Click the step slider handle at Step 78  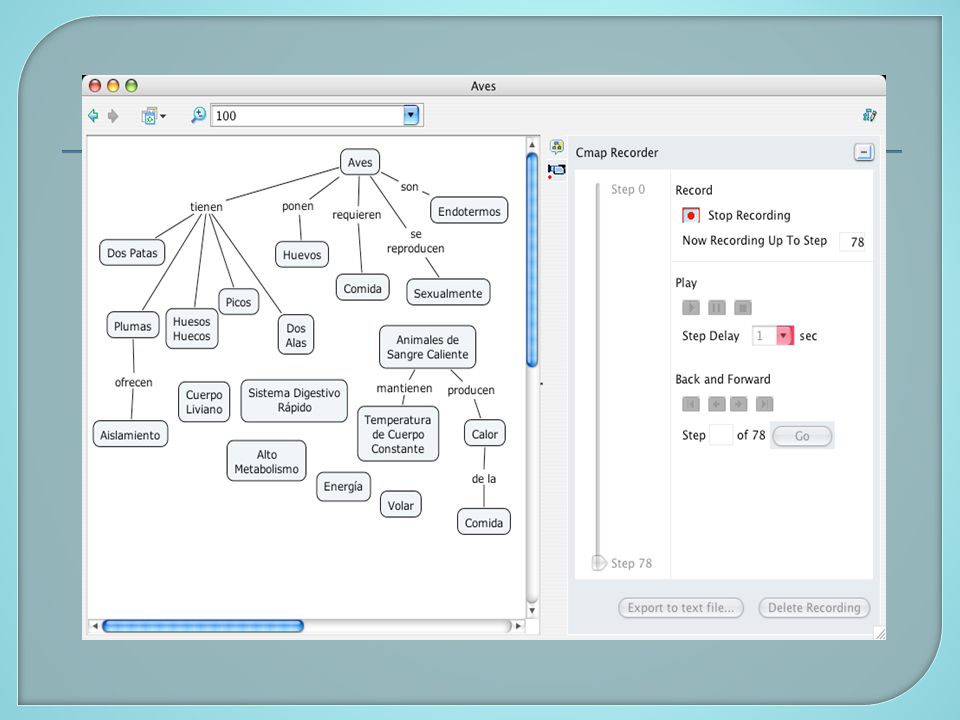click(x=599, y=563)
